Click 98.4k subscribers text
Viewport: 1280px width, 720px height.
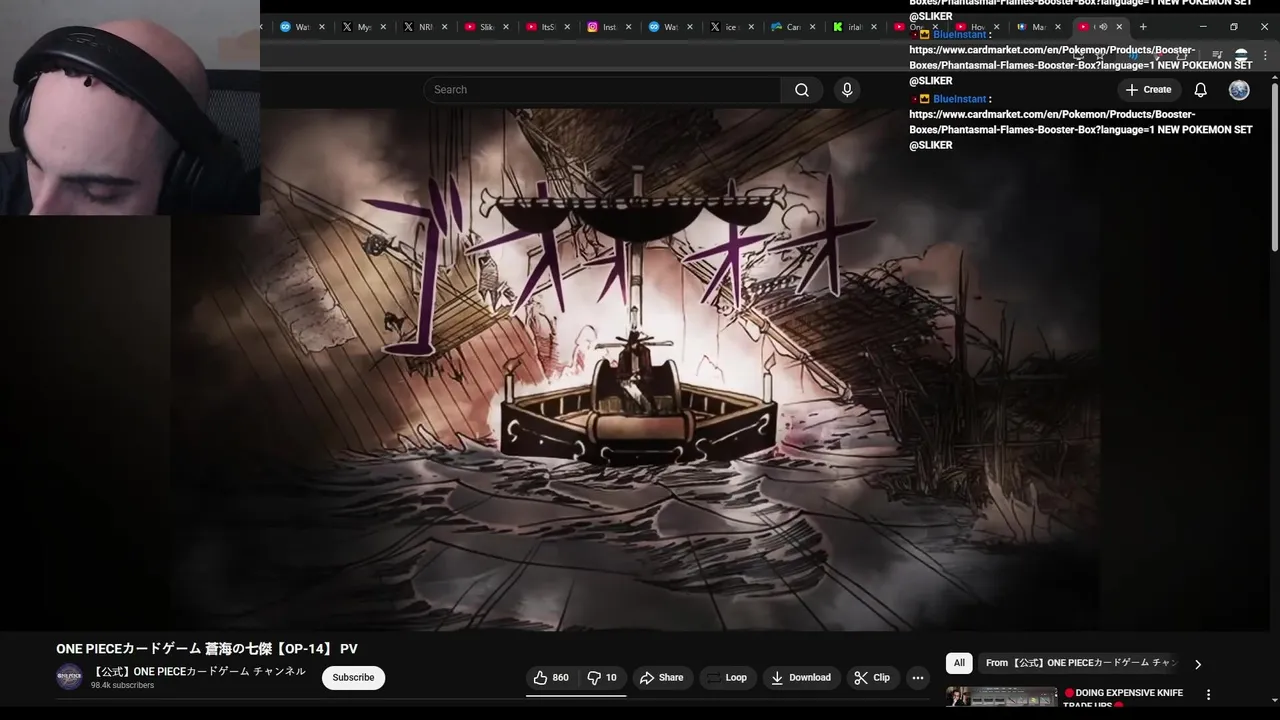click(122, 686)
